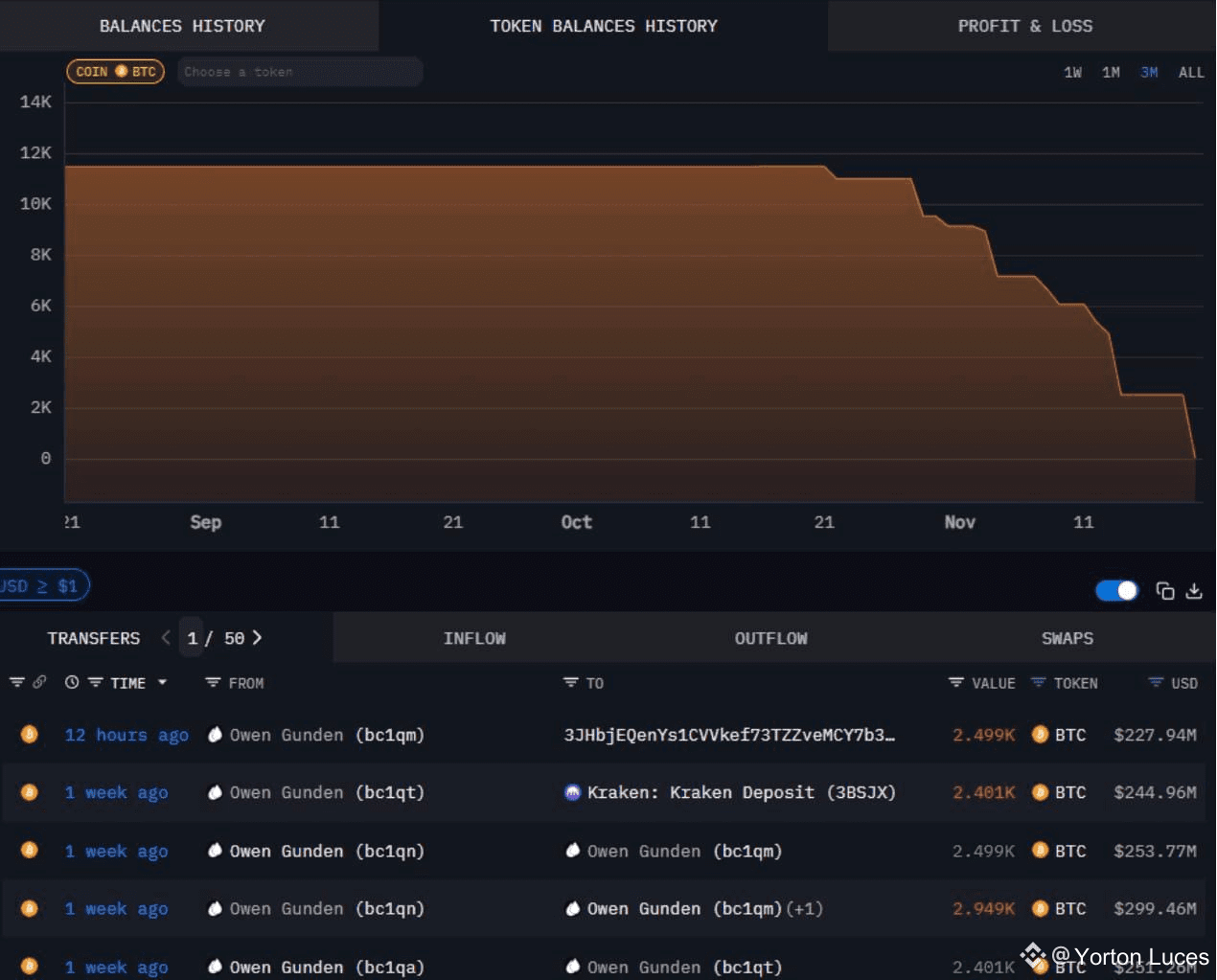Open the COIN BTC selector
The width and height of the screenshot is (1217, 980).
[115, 72]
